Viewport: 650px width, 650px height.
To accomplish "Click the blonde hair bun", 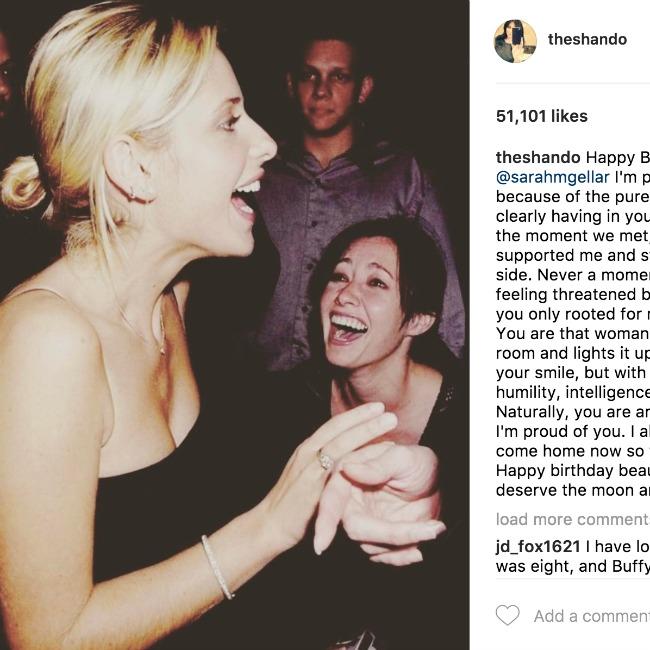I will coord(22,182).
